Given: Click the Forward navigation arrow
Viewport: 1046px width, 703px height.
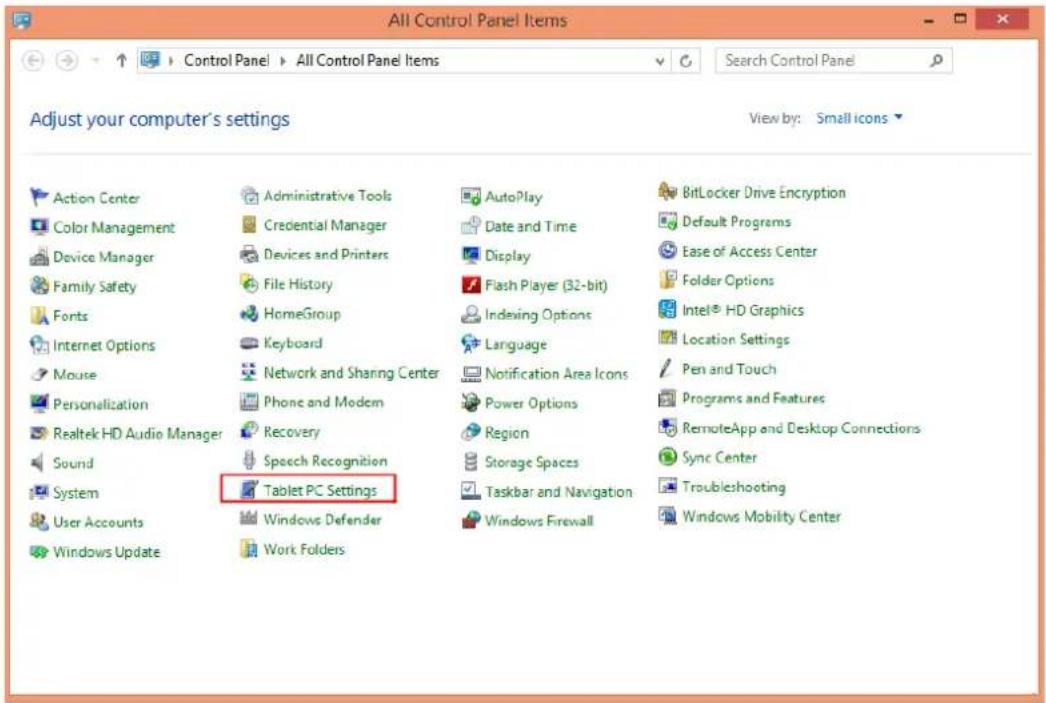Looking at the screenshot, I should coord(66,61).
